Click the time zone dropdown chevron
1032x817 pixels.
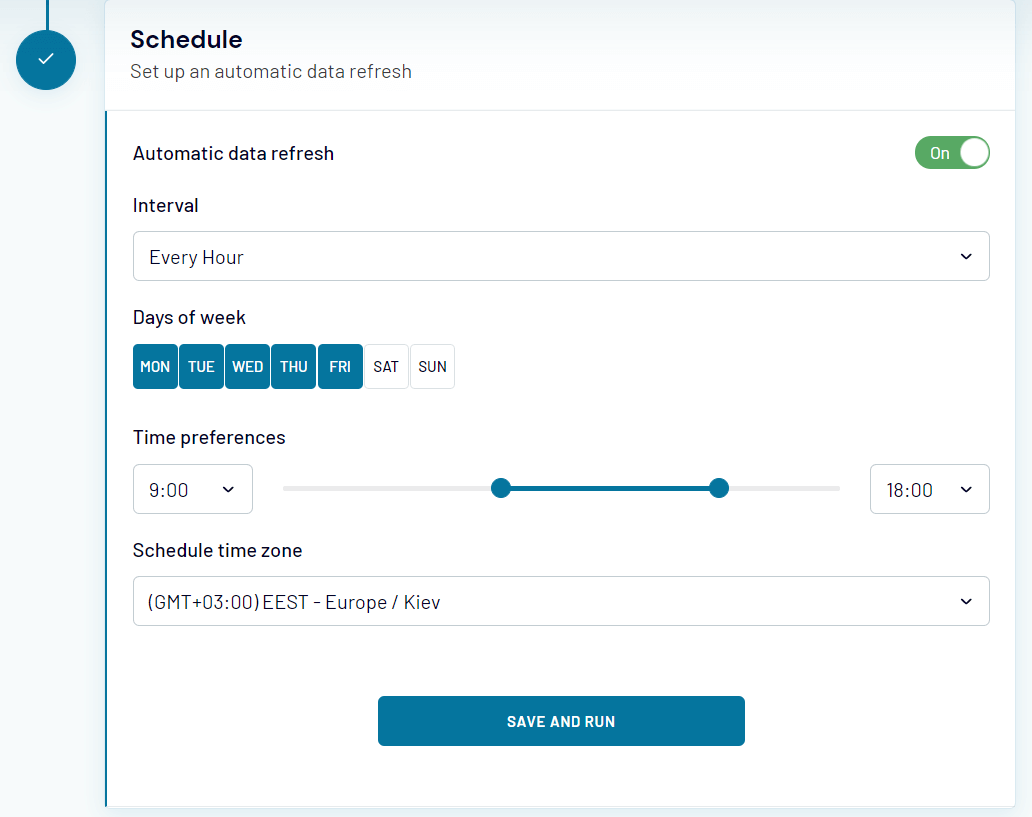966,602
